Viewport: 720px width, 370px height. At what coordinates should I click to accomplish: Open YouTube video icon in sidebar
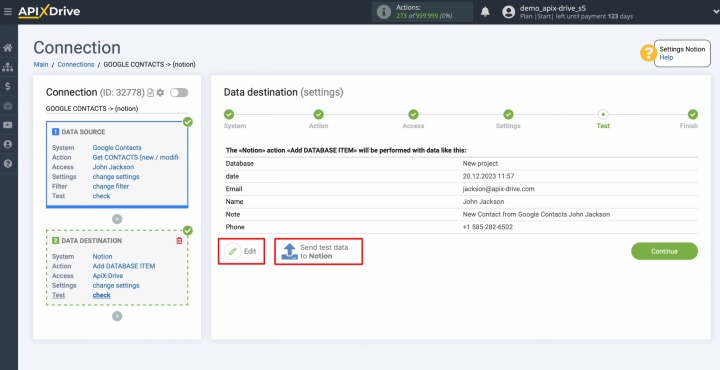click(x=8, y=125)
